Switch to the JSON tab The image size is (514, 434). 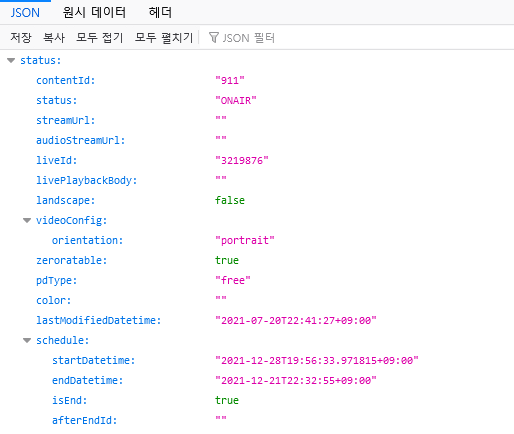(x=25, y=13)
